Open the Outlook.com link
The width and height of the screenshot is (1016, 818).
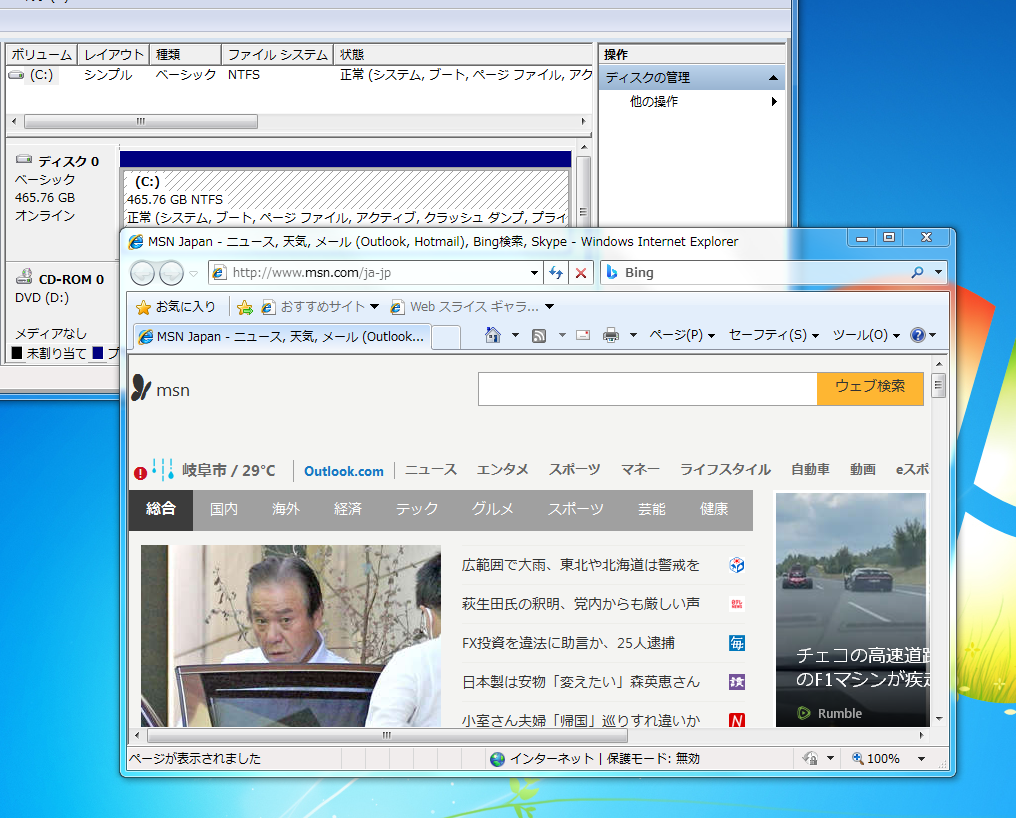click(344, 471)
